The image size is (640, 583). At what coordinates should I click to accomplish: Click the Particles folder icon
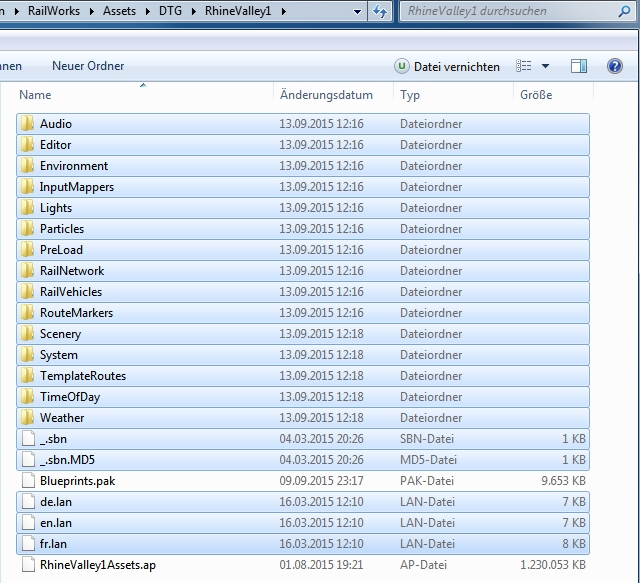[x=27, y=228]
